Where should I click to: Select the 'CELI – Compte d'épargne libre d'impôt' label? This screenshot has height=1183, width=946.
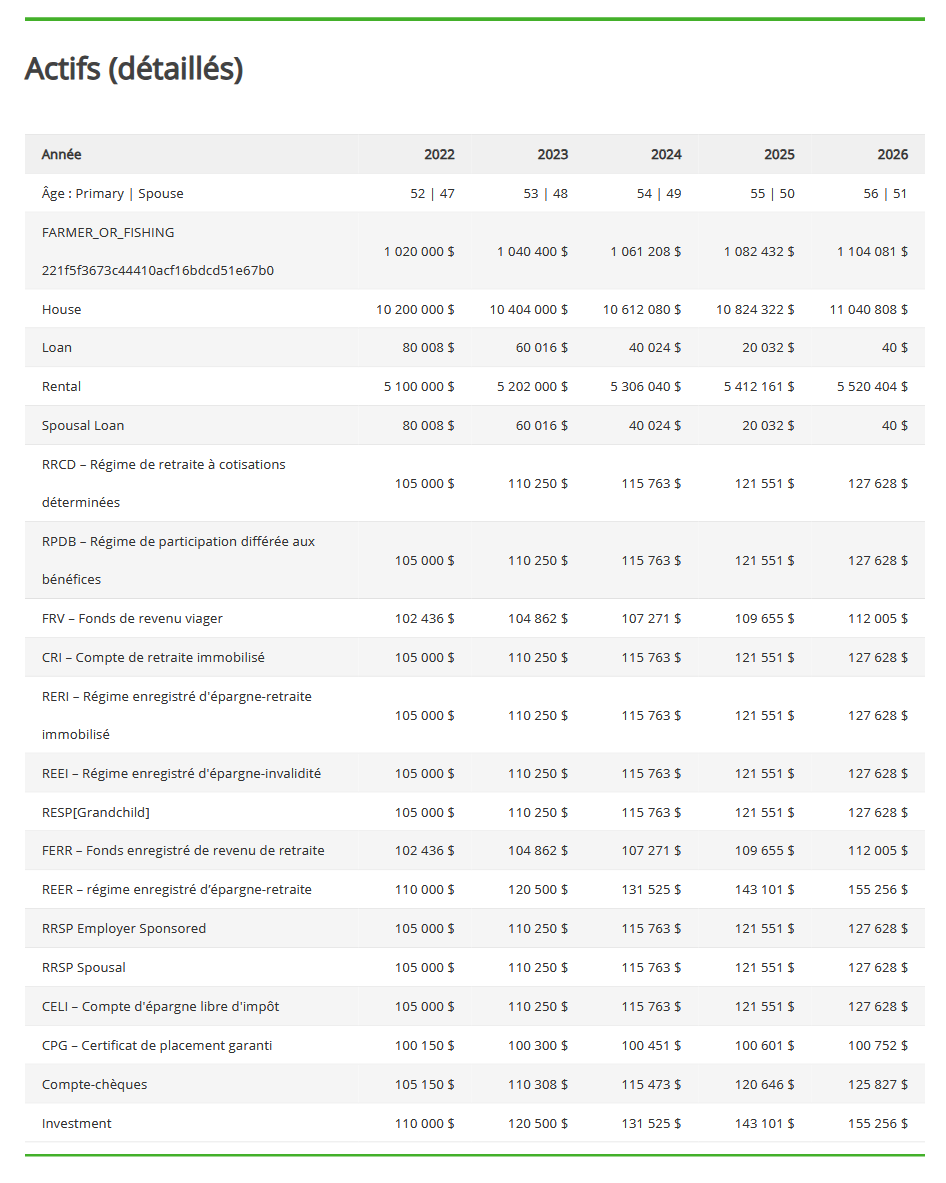(160, 1006)
